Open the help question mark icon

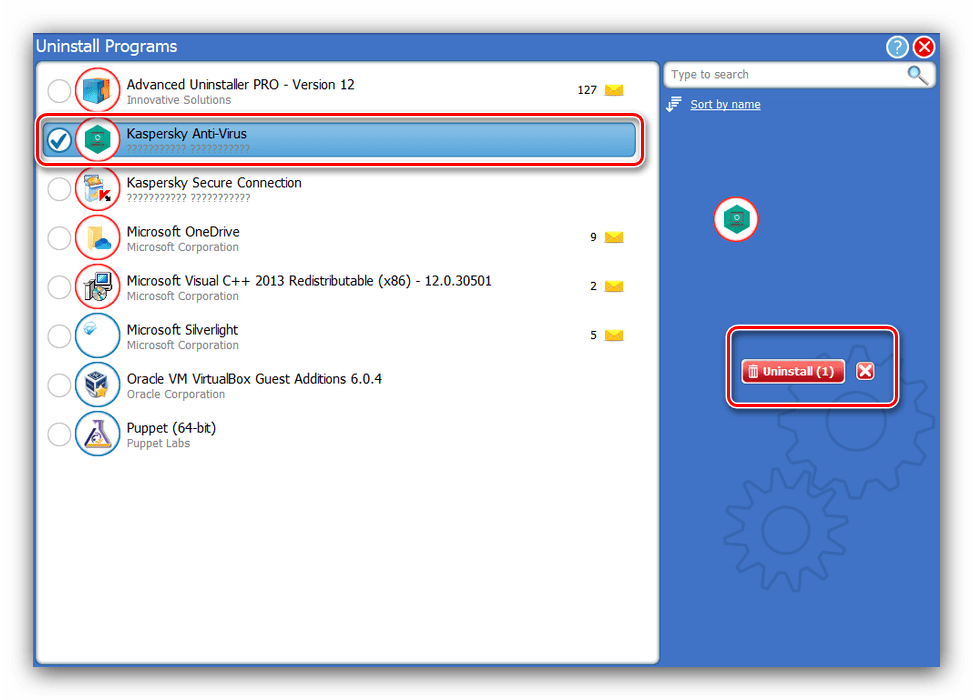(x=897, y=47)
